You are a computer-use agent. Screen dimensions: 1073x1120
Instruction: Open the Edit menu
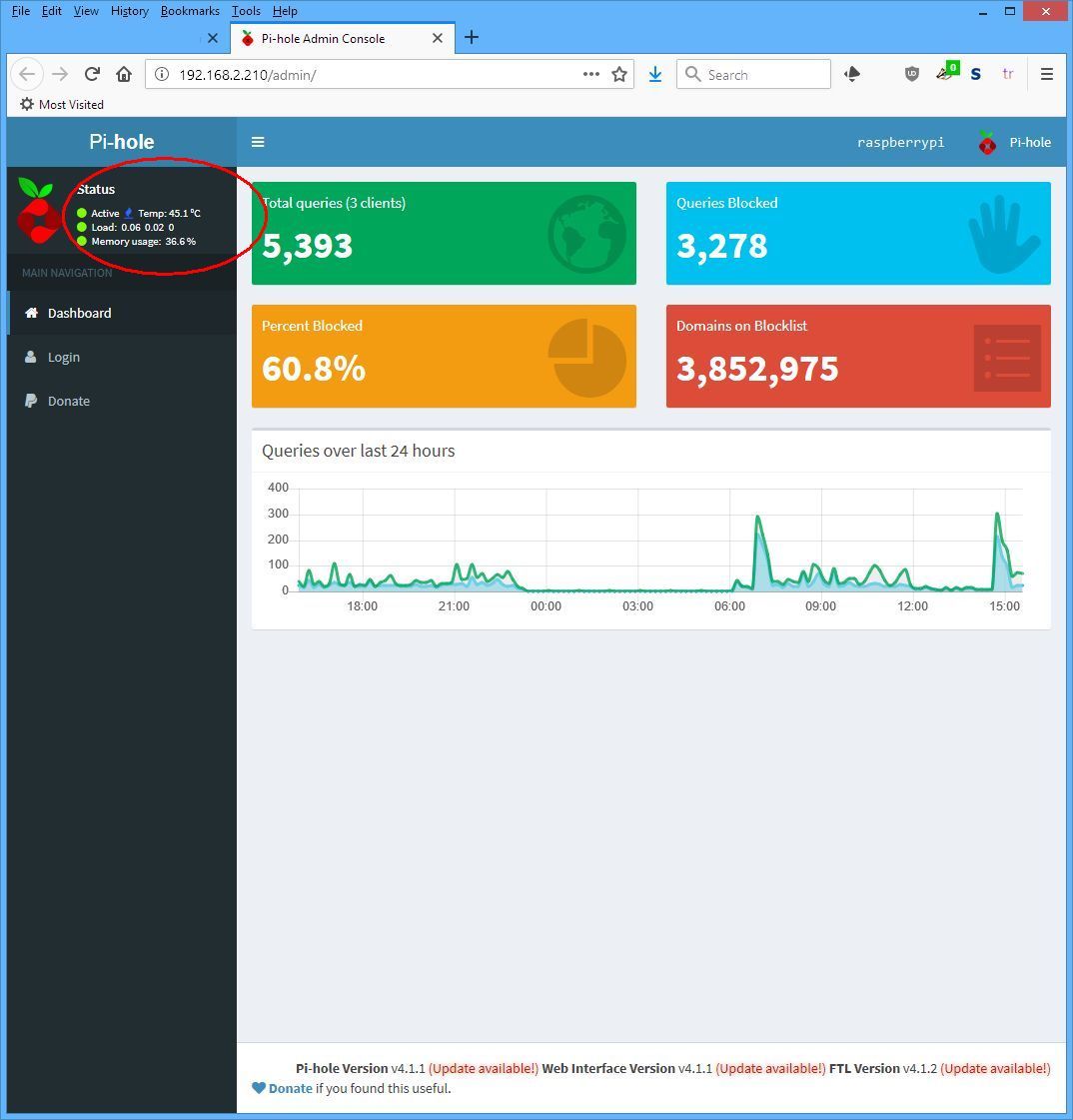click(x=51, y=11)
